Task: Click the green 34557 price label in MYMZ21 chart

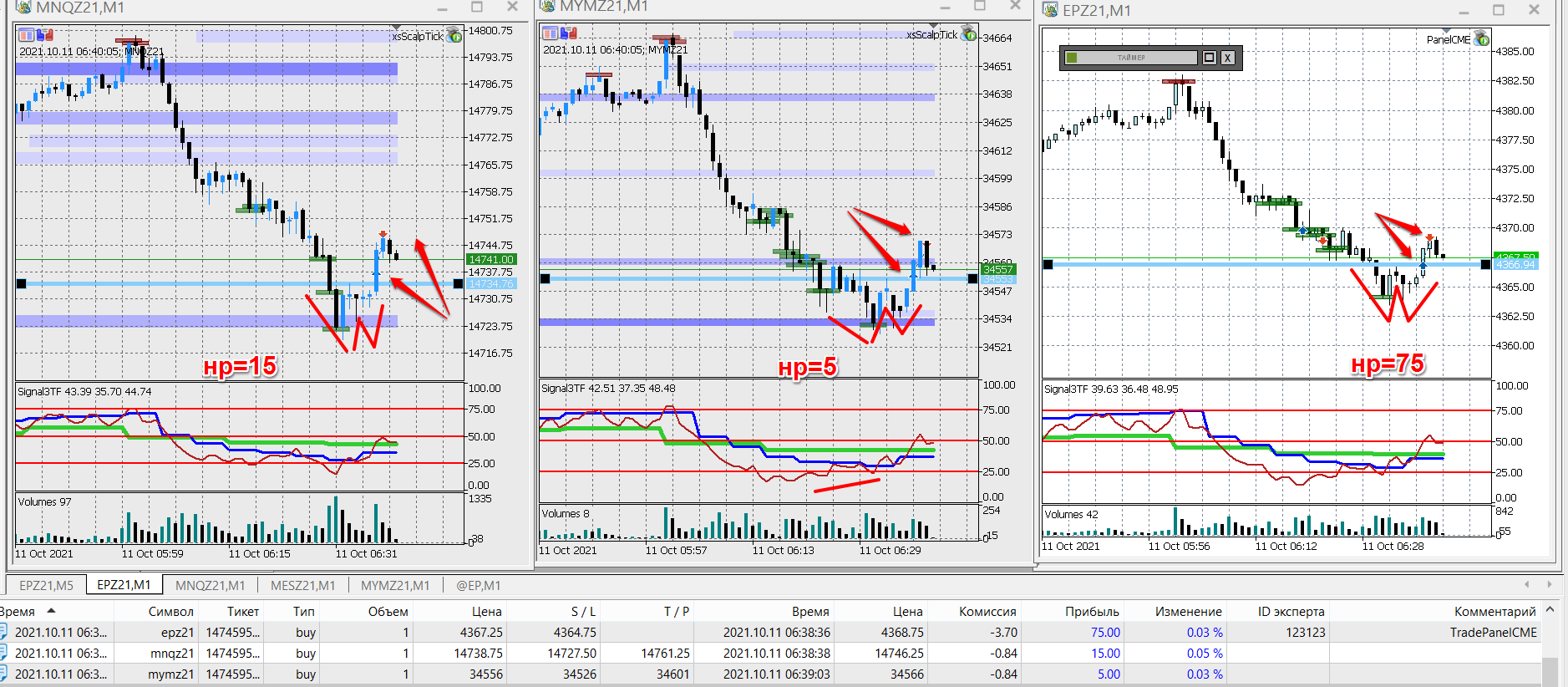Action: [997, 269]
